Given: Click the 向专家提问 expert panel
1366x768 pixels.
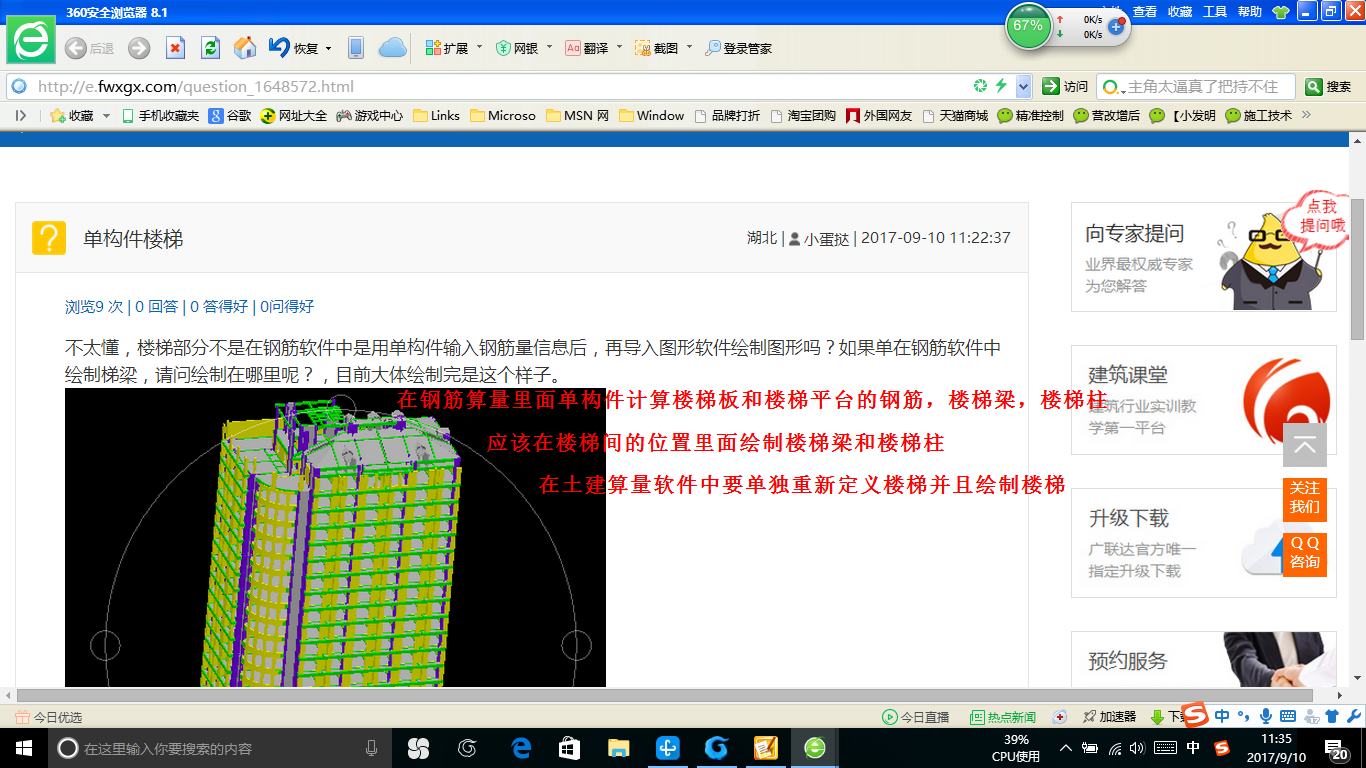Looking at the screenshot, I should pyautogui.click(x=1204, y=257).
